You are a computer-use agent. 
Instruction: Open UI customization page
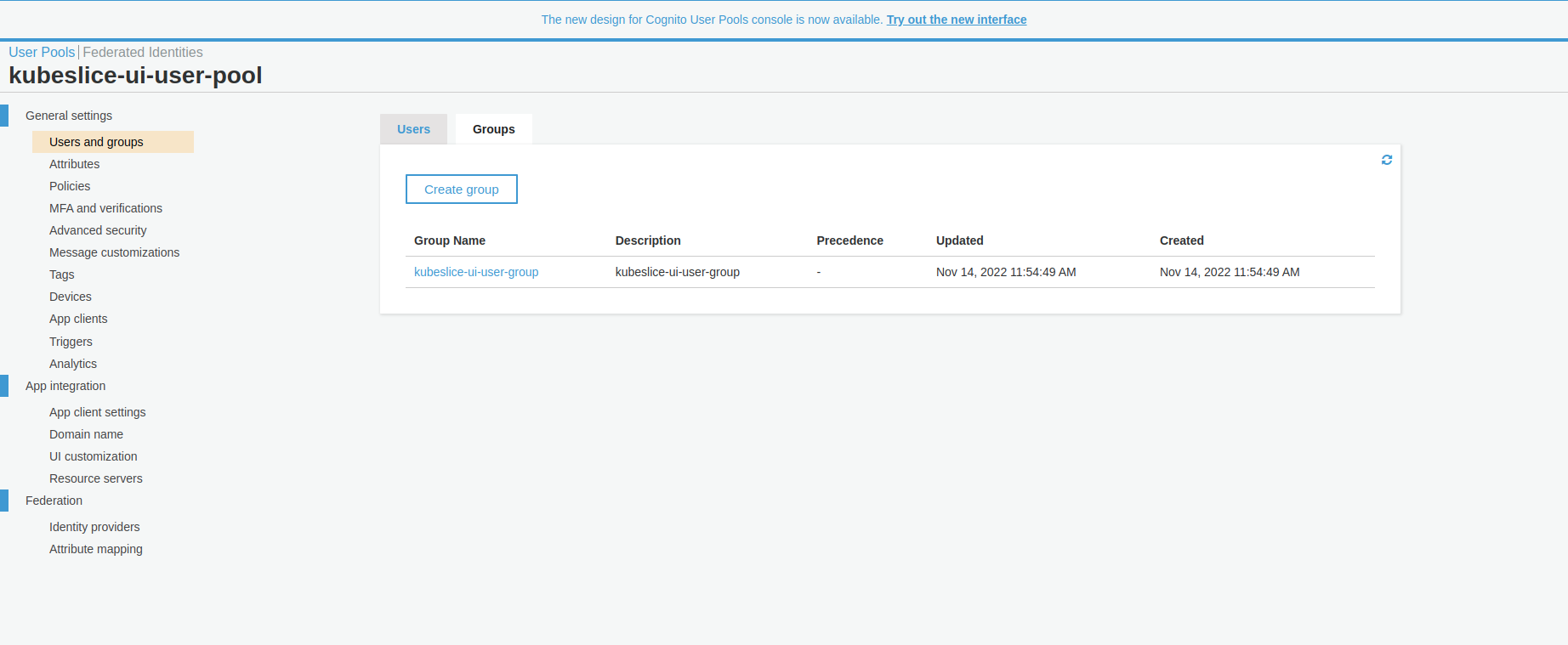coord(93,456)
